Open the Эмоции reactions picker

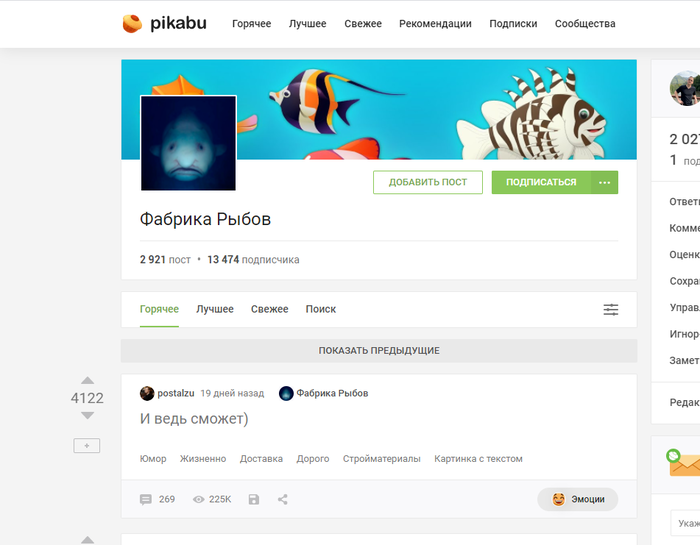click(578, 499)
